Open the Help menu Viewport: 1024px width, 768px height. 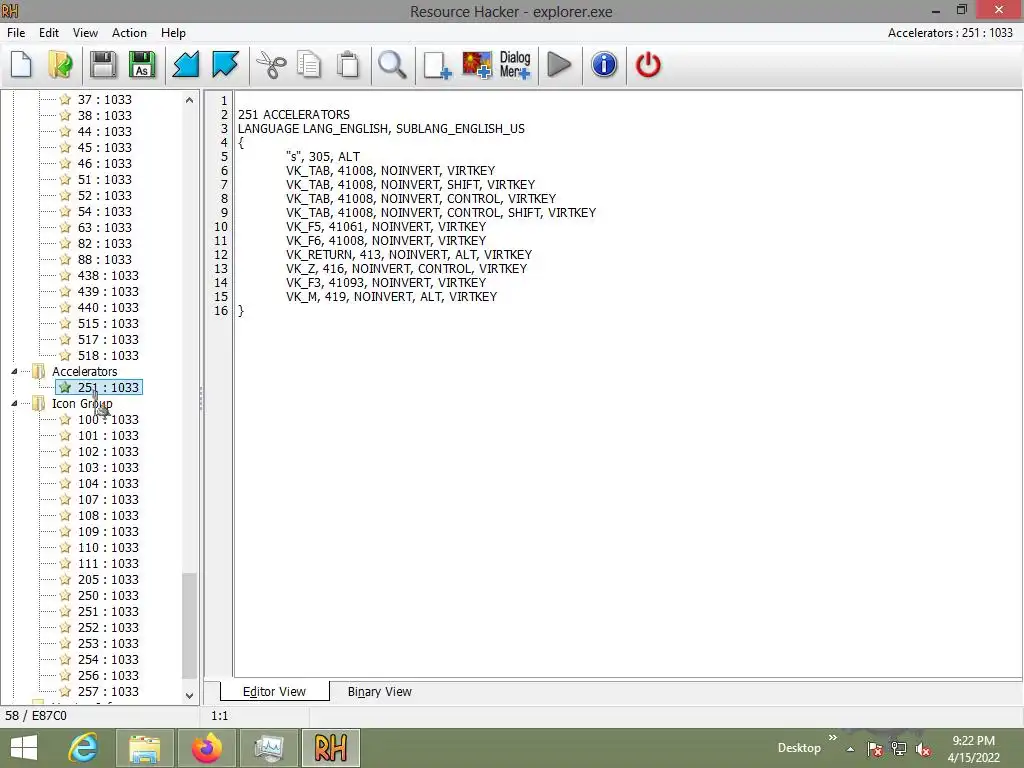click(x=173, y=33)
